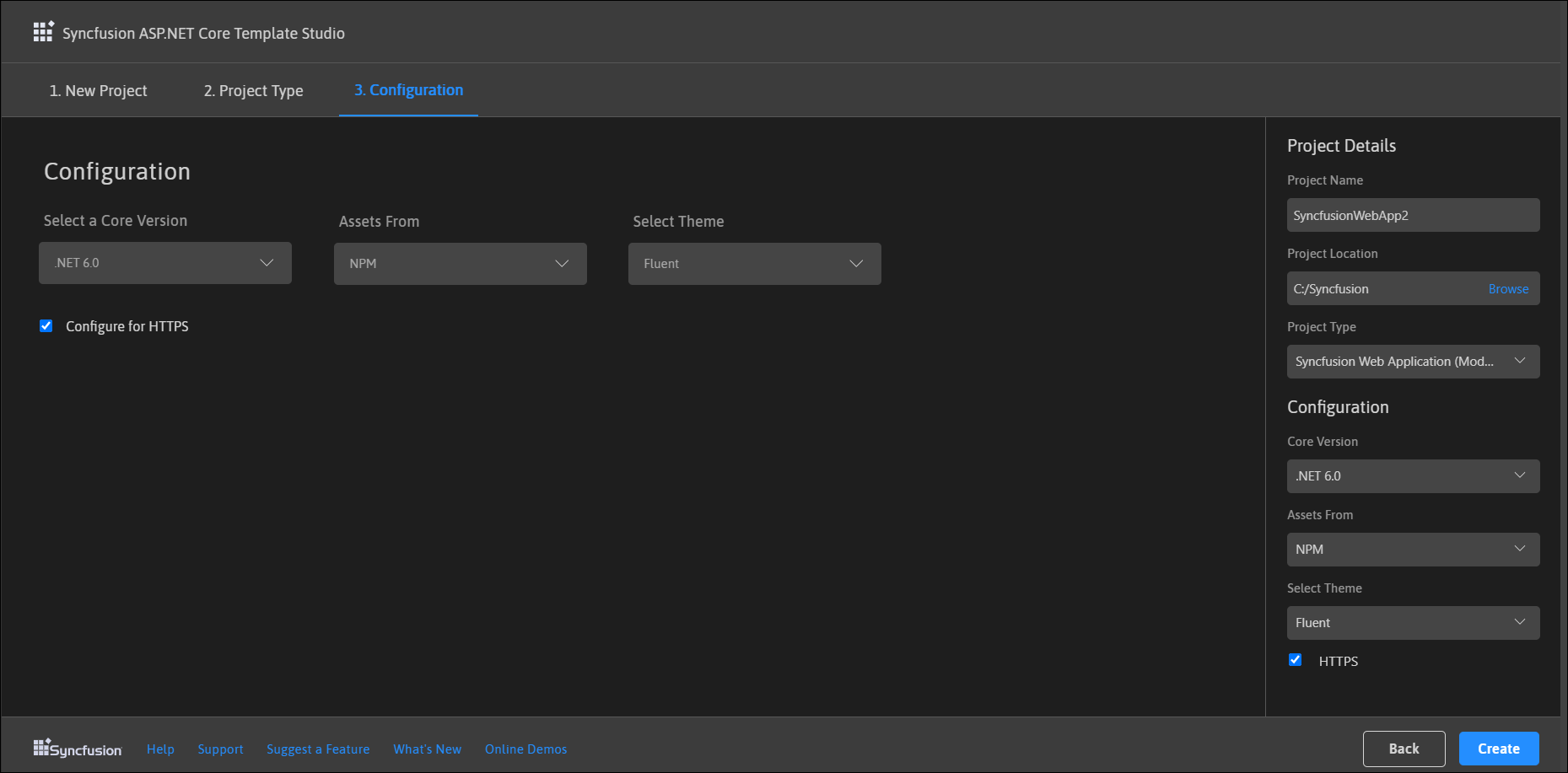Click the Back button
The image size is (1568, 773).
coord(1404,749)
